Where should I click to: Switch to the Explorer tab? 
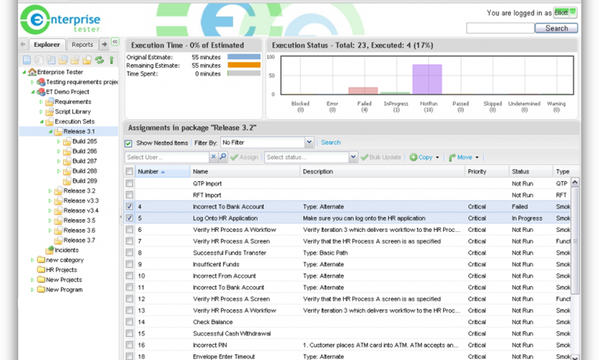click(x=47, y=44)
